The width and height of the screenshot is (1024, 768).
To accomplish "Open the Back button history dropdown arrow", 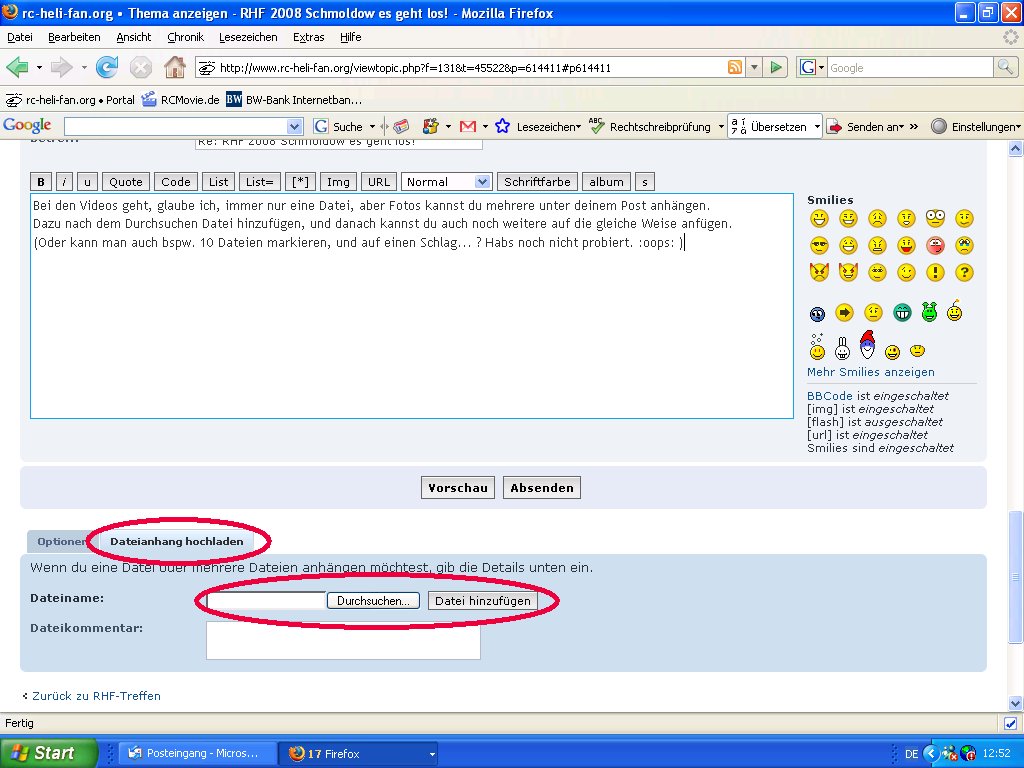I will [x=39, y=67].
